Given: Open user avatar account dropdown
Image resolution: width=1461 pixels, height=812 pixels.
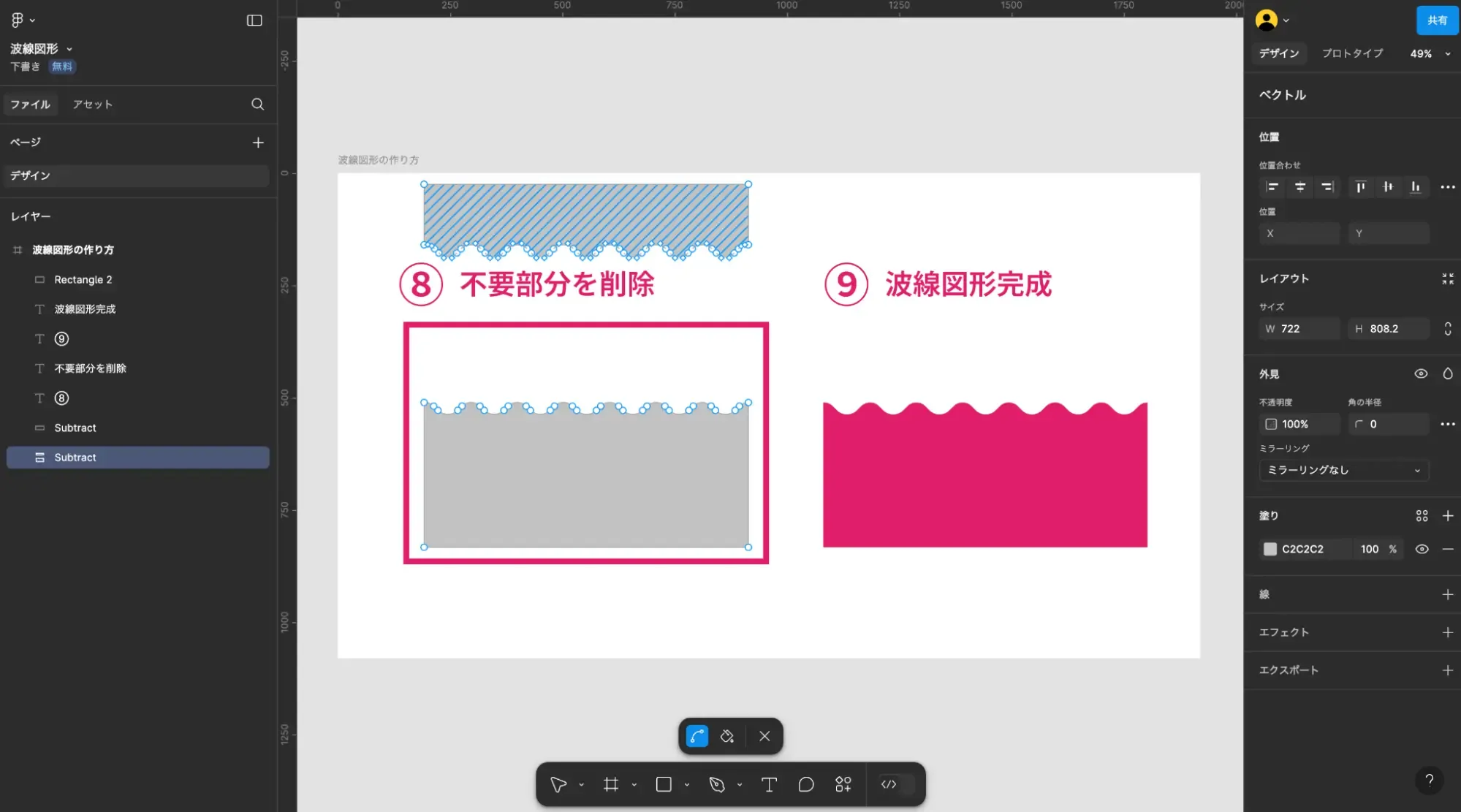Looking at the screenshot, I should (x=1272, y=20).
